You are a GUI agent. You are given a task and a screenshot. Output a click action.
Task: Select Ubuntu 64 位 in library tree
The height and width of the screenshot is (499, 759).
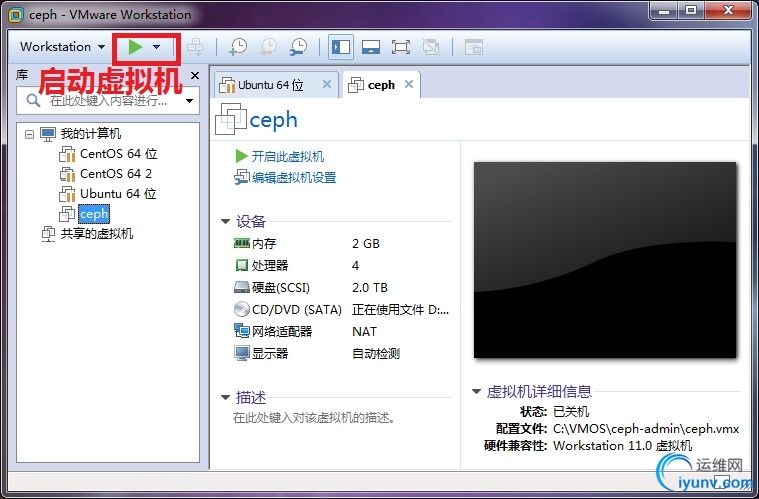click(x=118, y=194)
